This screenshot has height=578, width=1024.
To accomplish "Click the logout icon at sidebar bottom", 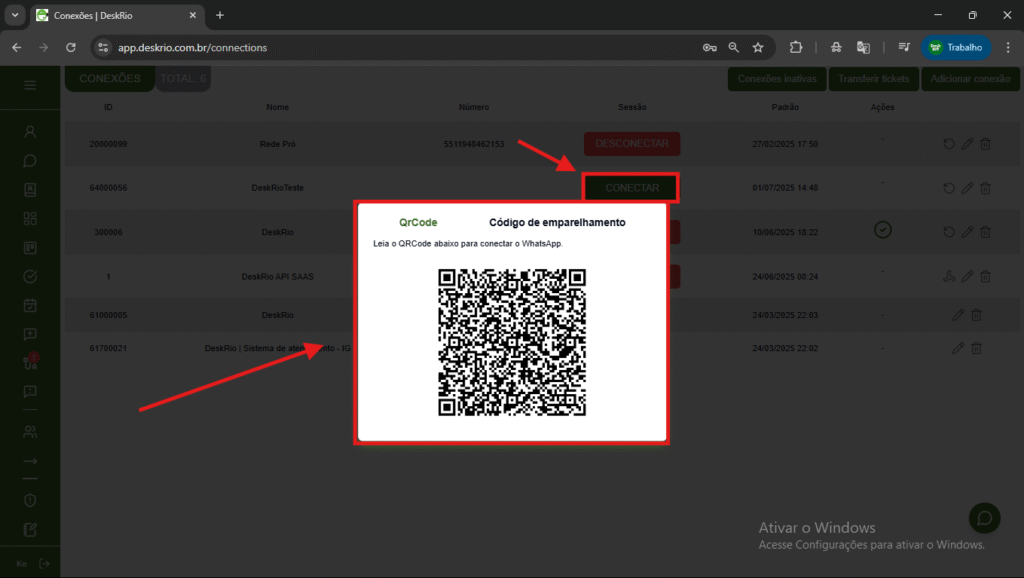I will click(x=44, y=564).
